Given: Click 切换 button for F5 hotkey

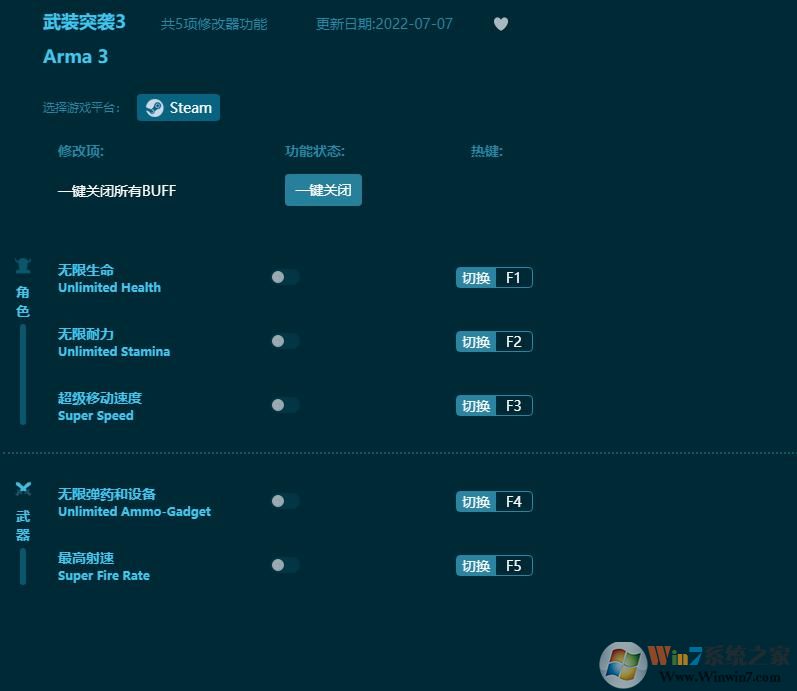Looking at the screenshot, I should 476,566.
